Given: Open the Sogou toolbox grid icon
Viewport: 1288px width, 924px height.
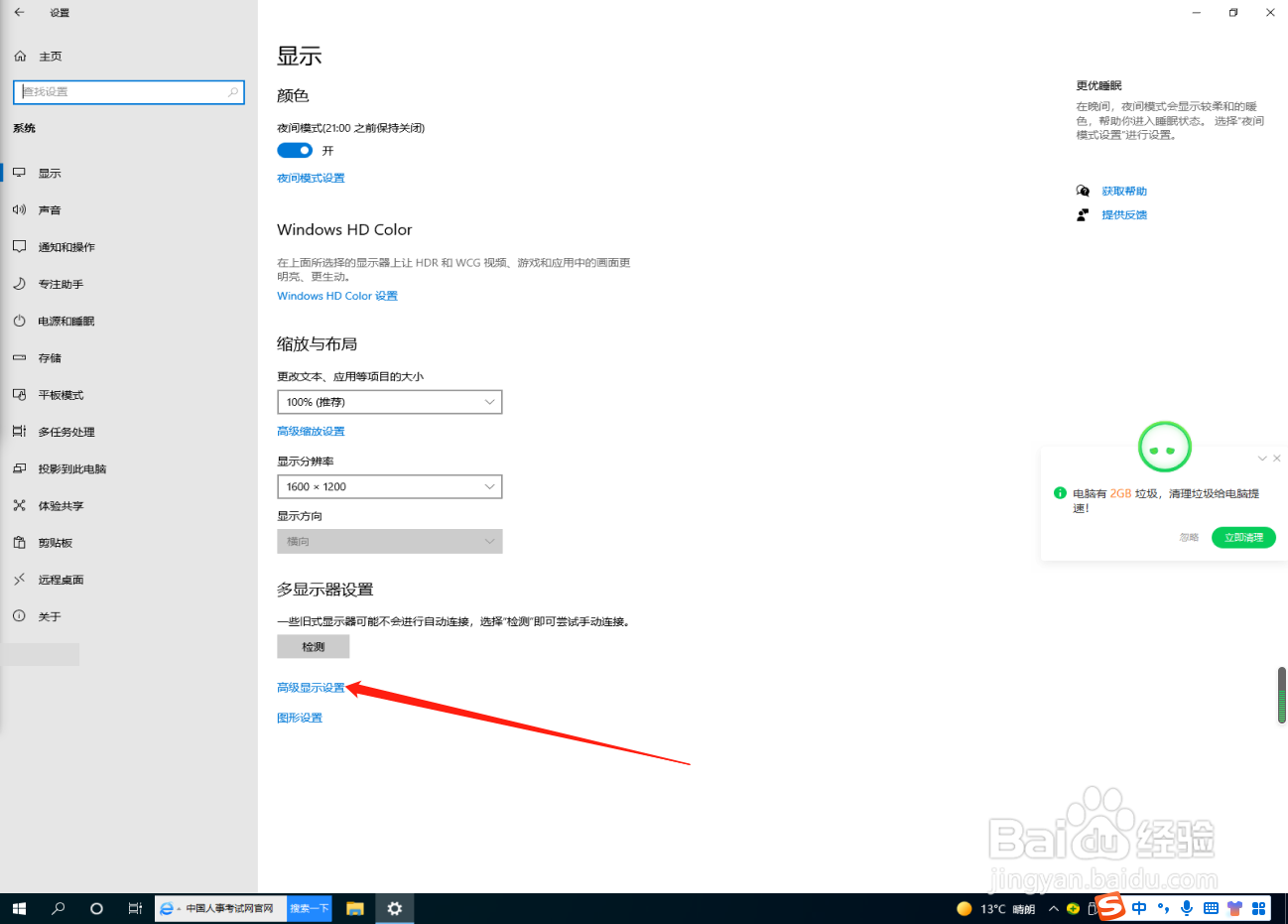Looking at the screenshot, I should coord(1258,908).
